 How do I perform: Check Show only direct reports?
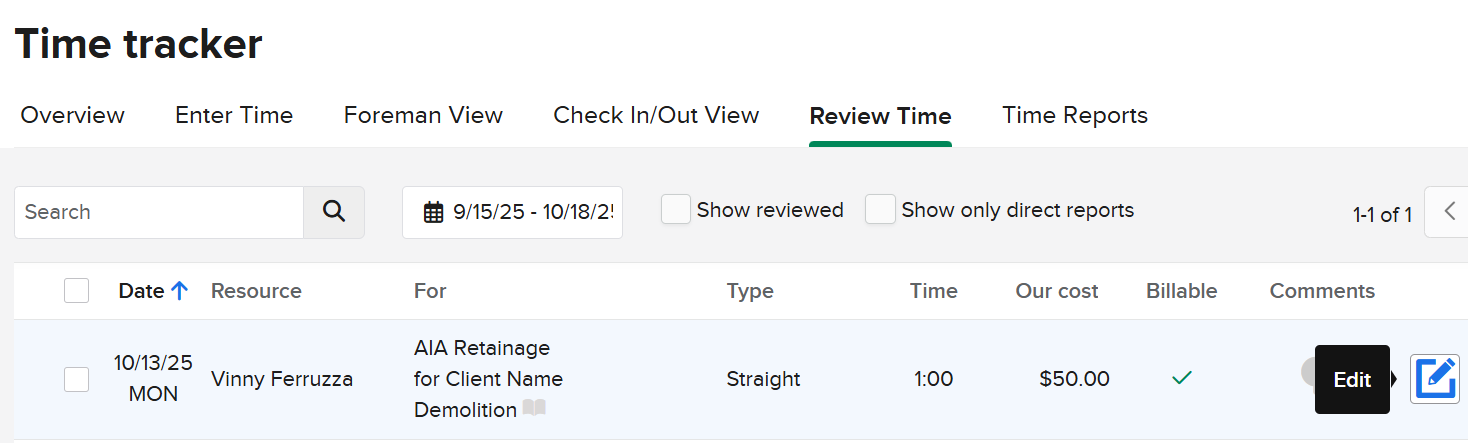(x=880, y=210)
